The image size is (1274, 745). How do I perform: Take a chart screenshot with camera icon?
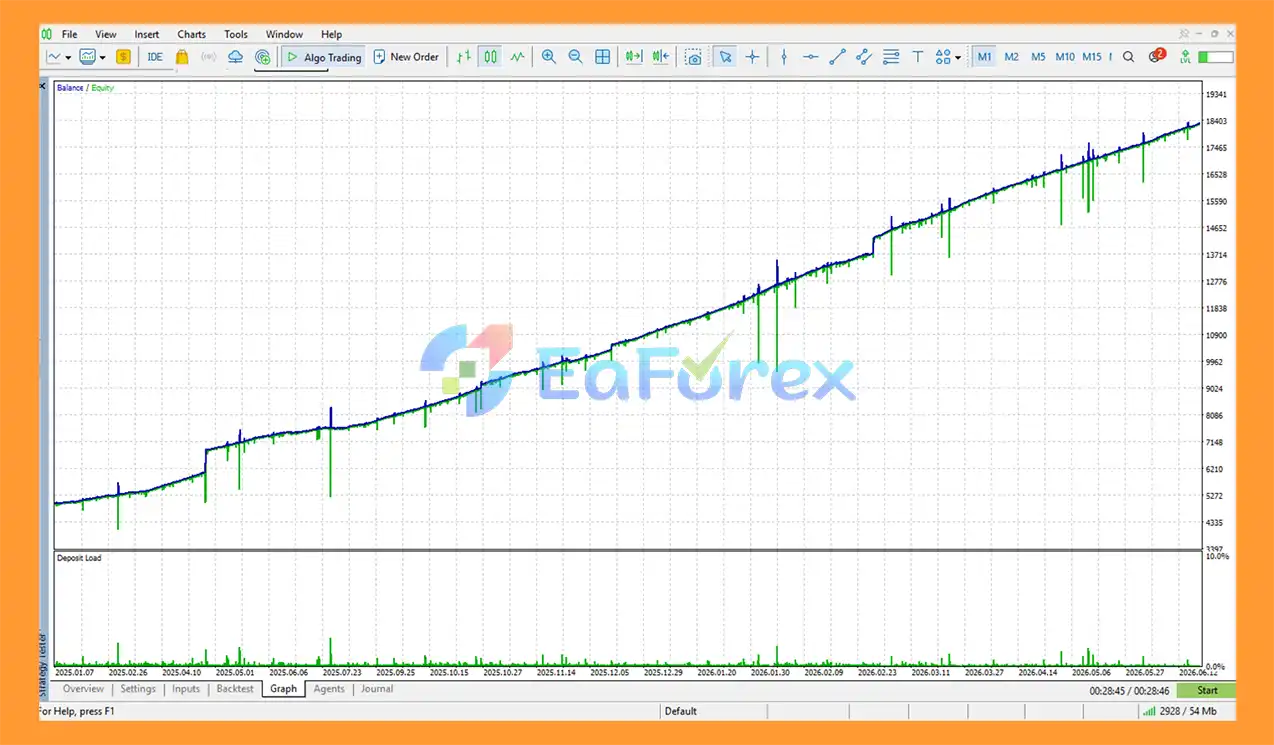pos(693,57)
